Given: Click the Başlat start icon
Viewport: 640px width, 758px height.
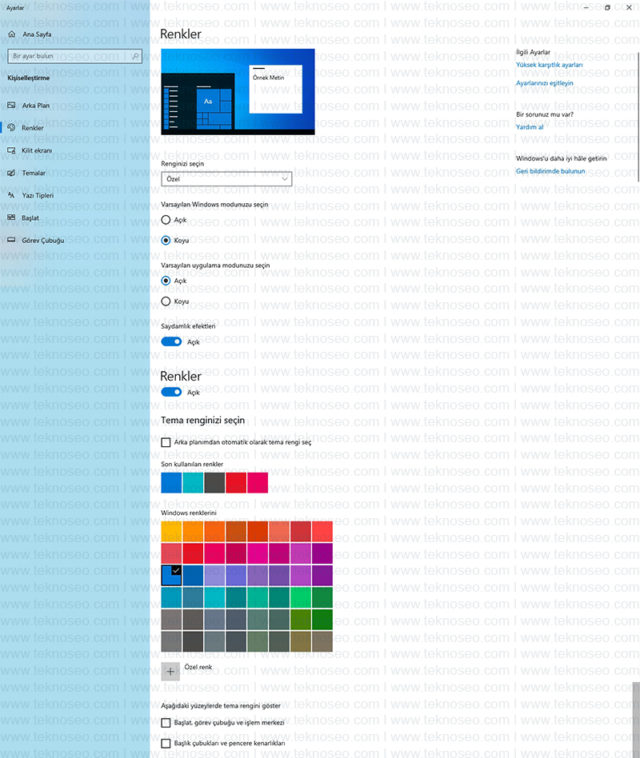Looking at the screenshot, I should (11, 218).
